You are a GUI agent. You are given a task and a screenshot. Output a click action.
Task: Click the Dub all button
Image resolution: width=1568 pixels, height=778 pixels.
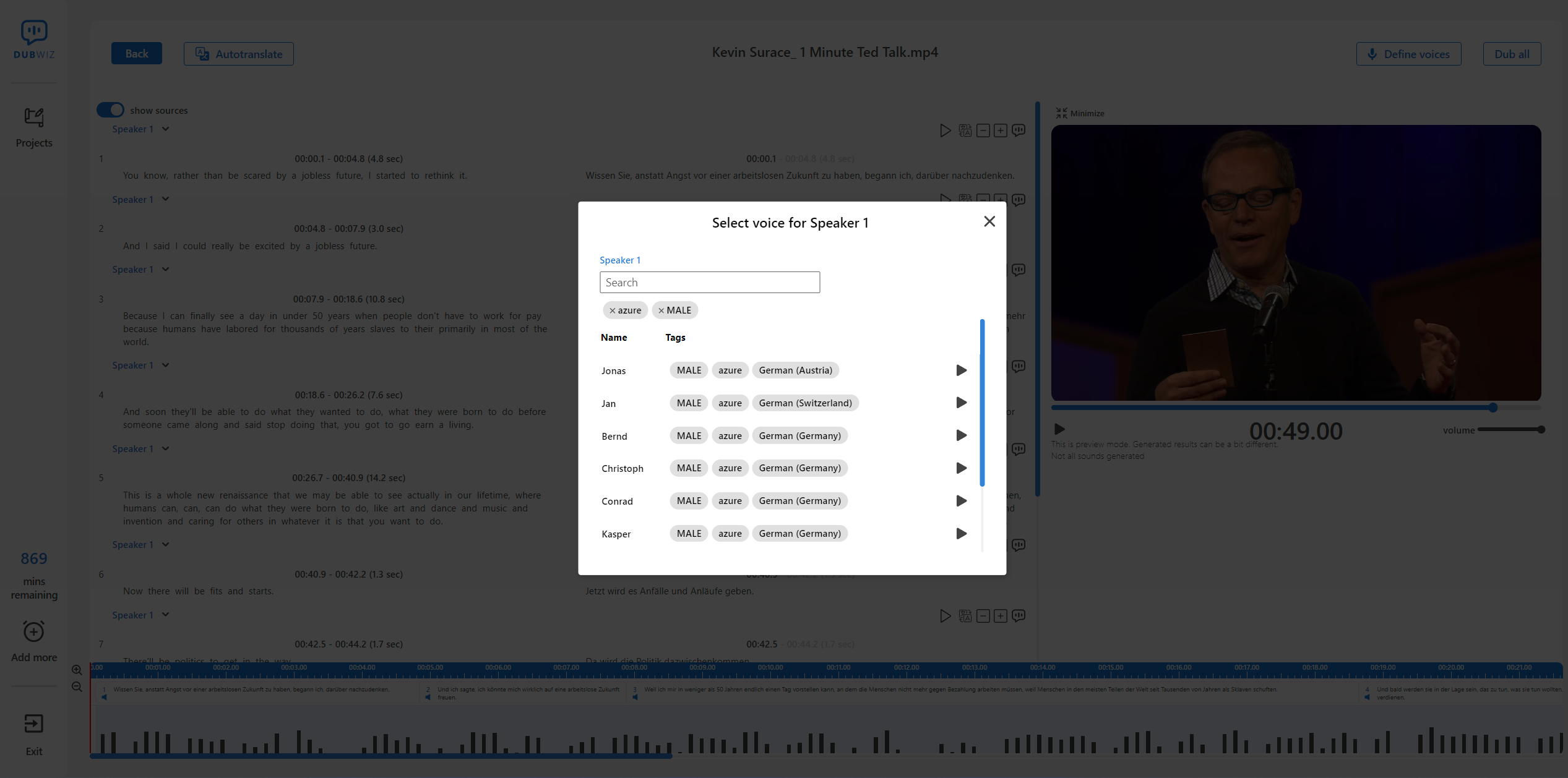coord(1511,54)
